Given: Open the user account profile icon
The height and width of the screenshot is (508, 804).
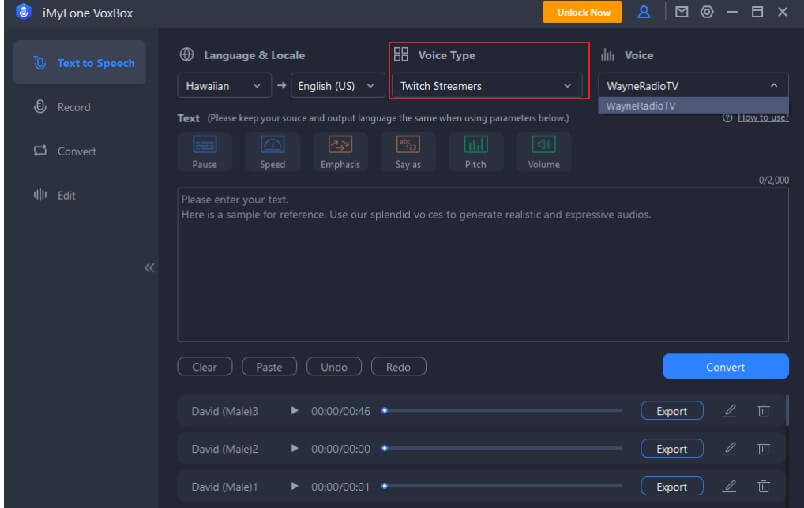Looking at the screenshot, I should point(644,12).
